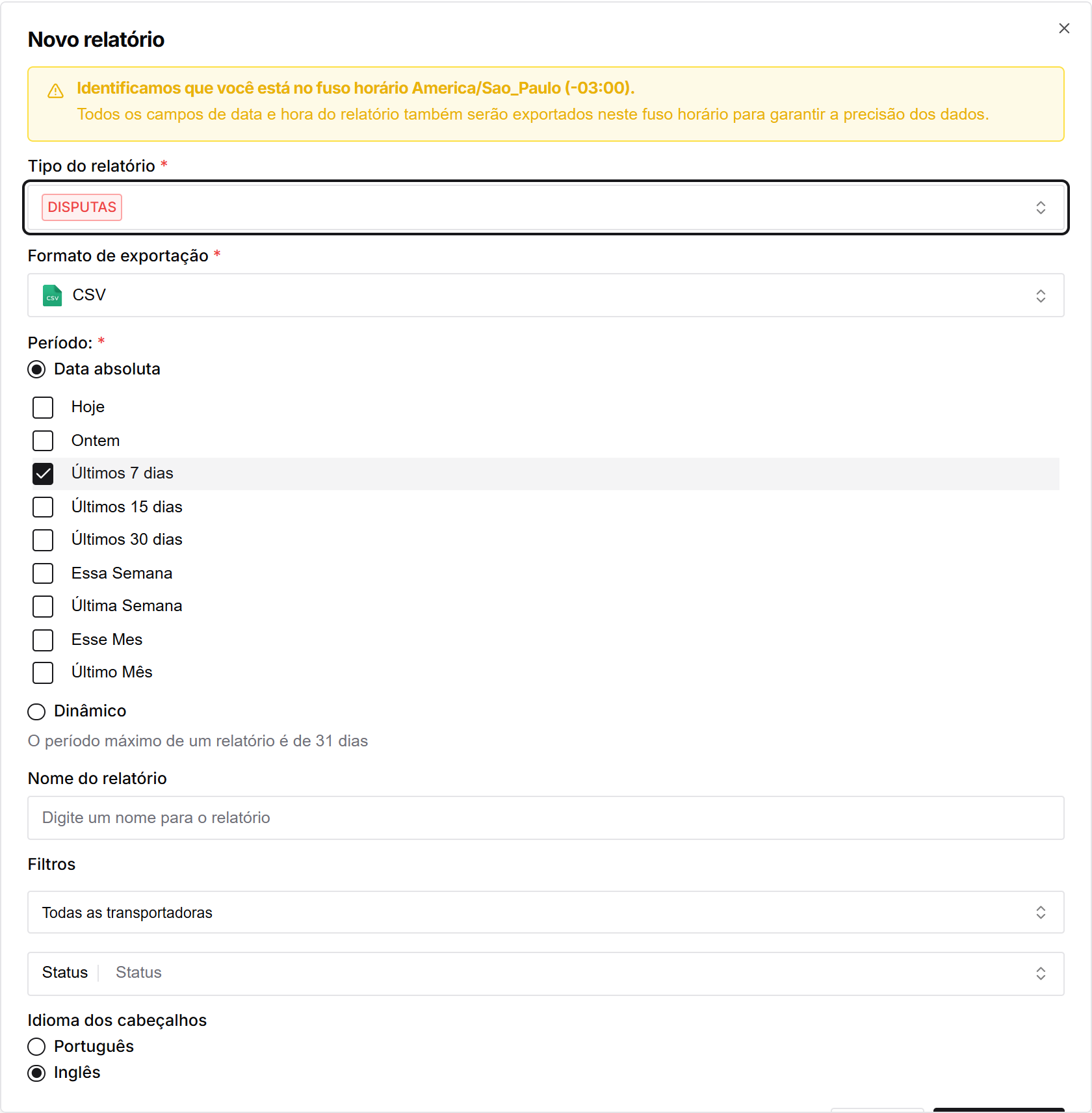Check the Último Mês checkbox

coord(43,673)
